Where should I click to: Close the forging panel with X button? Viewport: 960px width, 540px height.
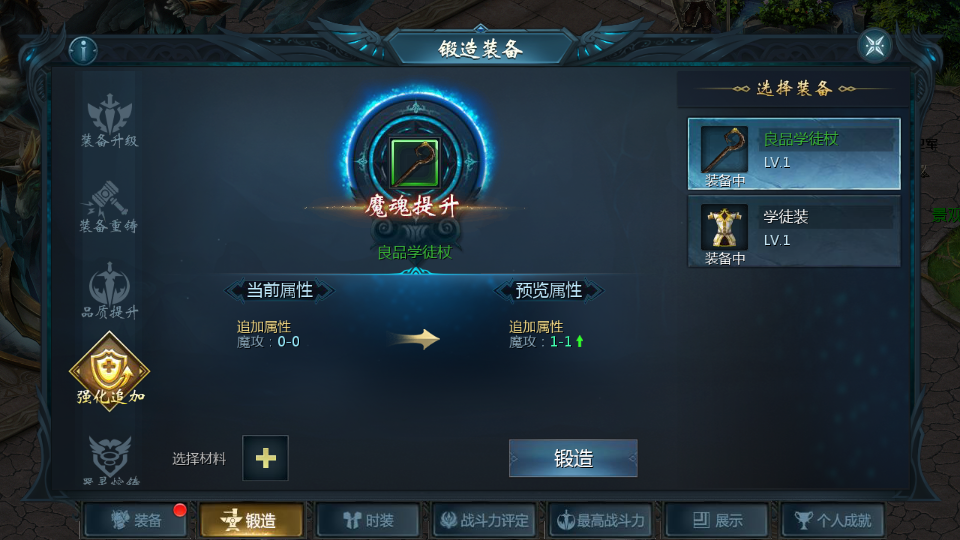pyautogui.click(x=874, y=45)
